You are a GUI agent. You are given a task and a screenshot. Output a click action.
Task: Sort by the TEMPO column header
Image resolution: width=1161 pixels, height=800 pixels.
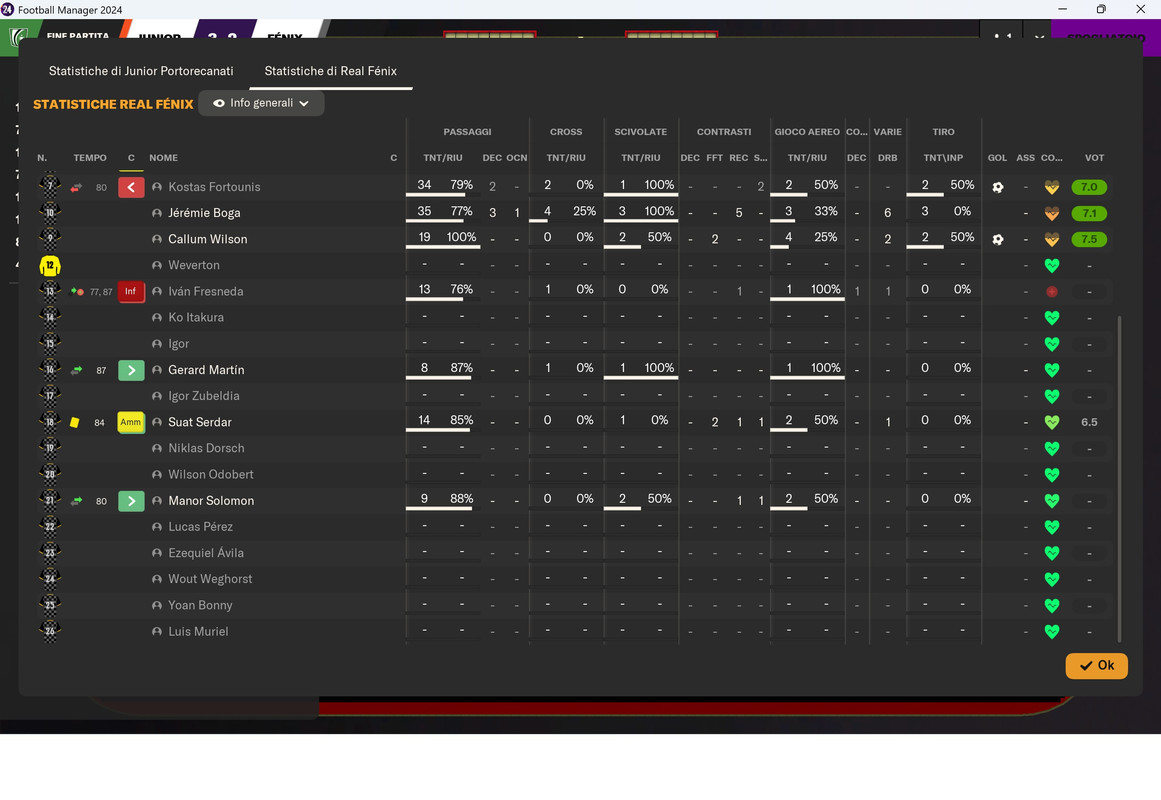(x=90, y=158)
